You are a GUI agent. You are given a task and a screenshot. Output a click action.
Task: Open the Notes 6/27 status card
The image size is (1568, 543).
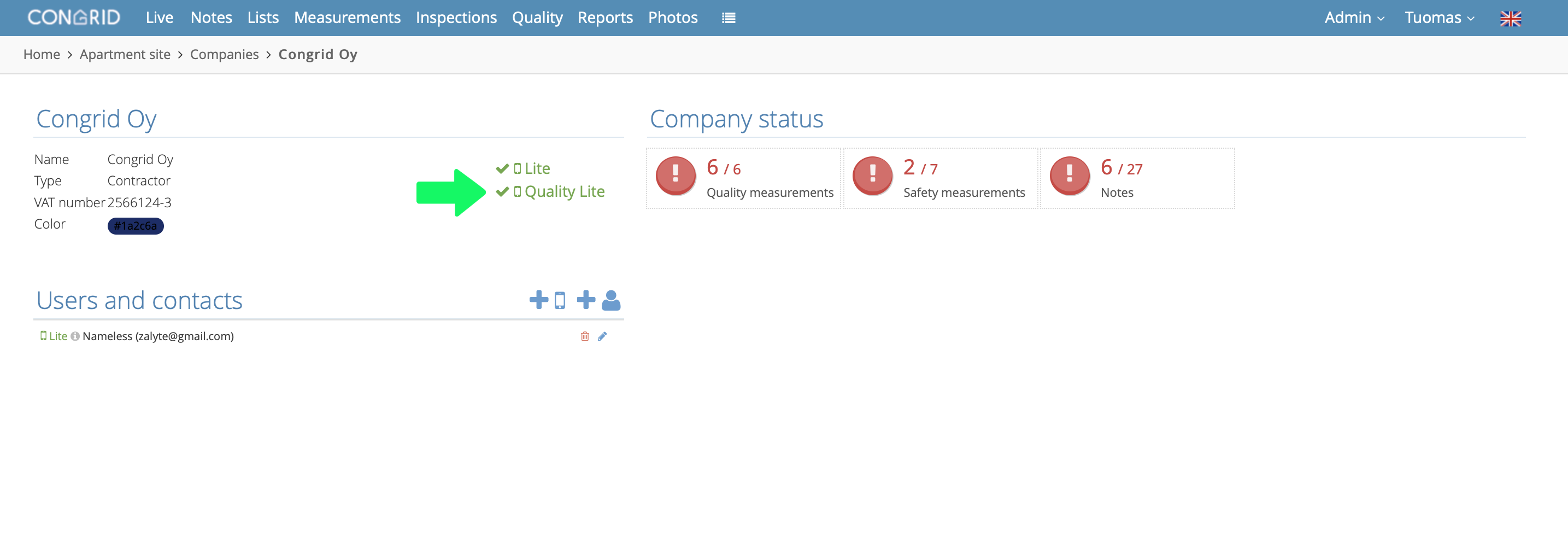click(1138, 178)
